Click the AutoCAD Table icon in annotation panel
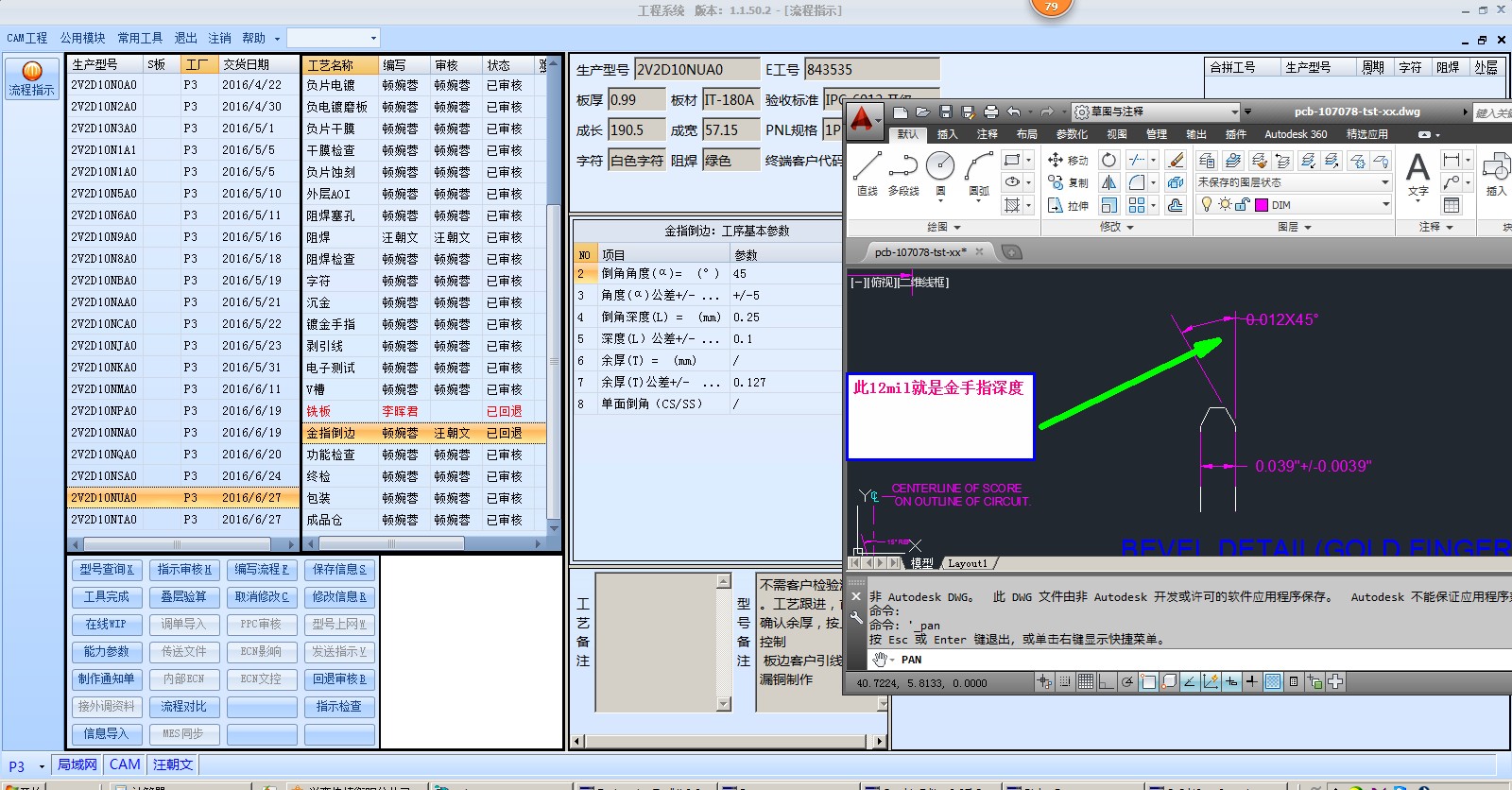This screenshot has height=790, width=1512. (1451, 205)
